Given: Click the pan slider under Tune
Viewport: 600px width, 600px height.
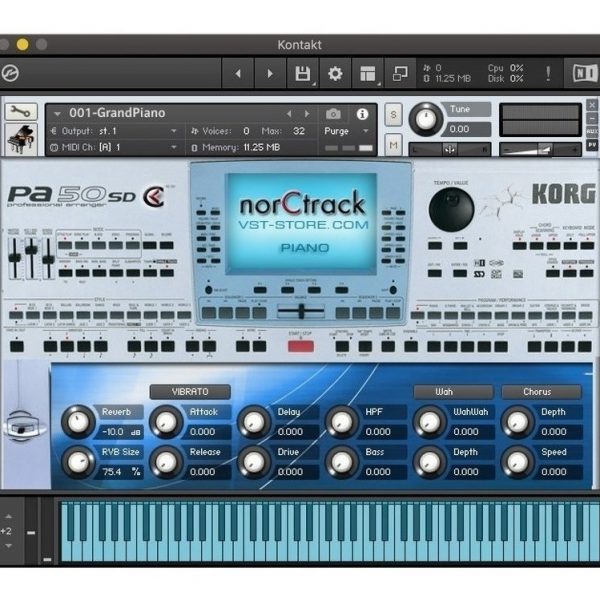Looking at the screenshot, I should point(450,149).
